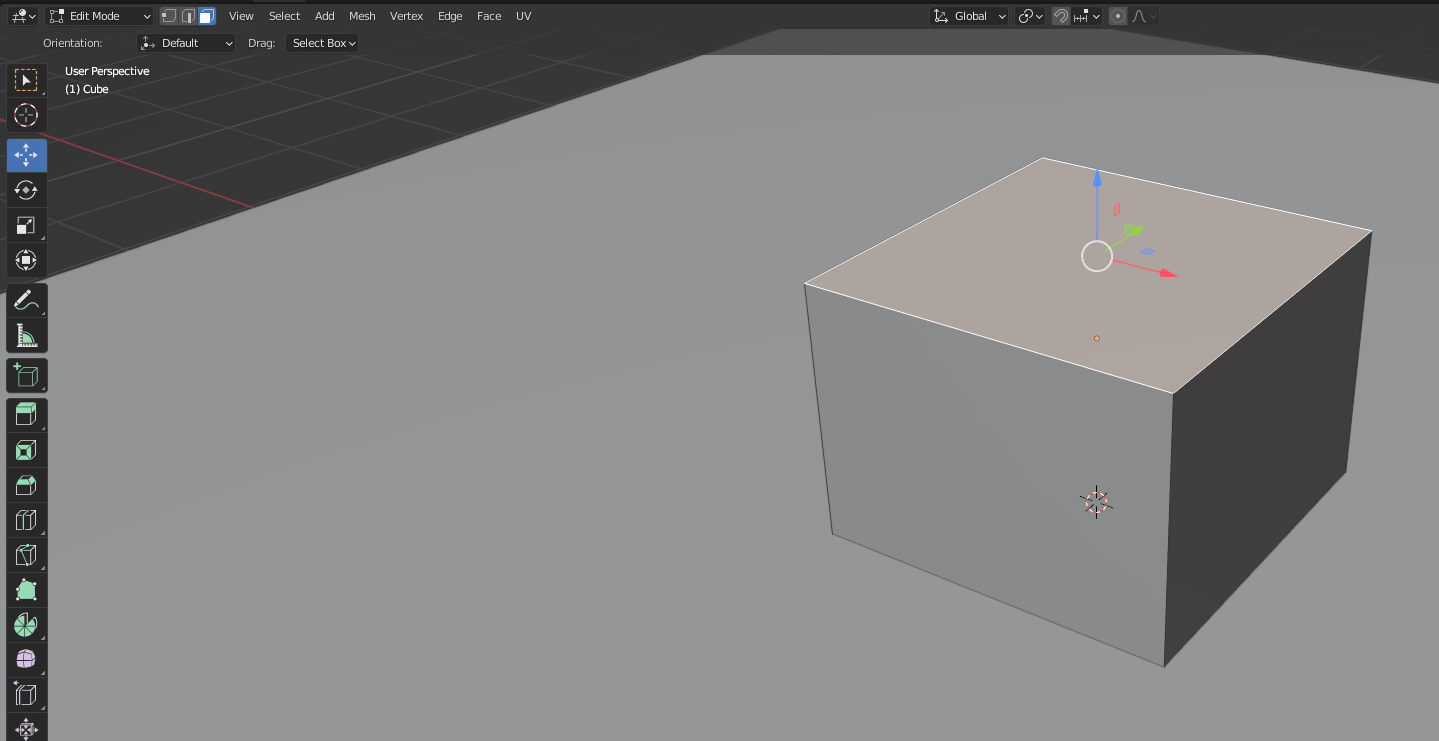Open the Mesh menu

click(x=362, y=16)
